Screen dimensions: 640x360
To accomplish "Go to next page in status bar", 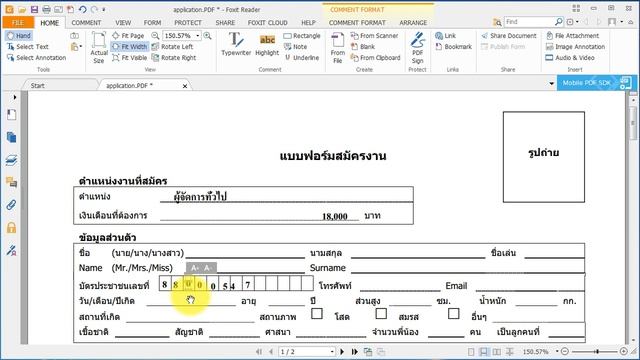I will point(342,351).
